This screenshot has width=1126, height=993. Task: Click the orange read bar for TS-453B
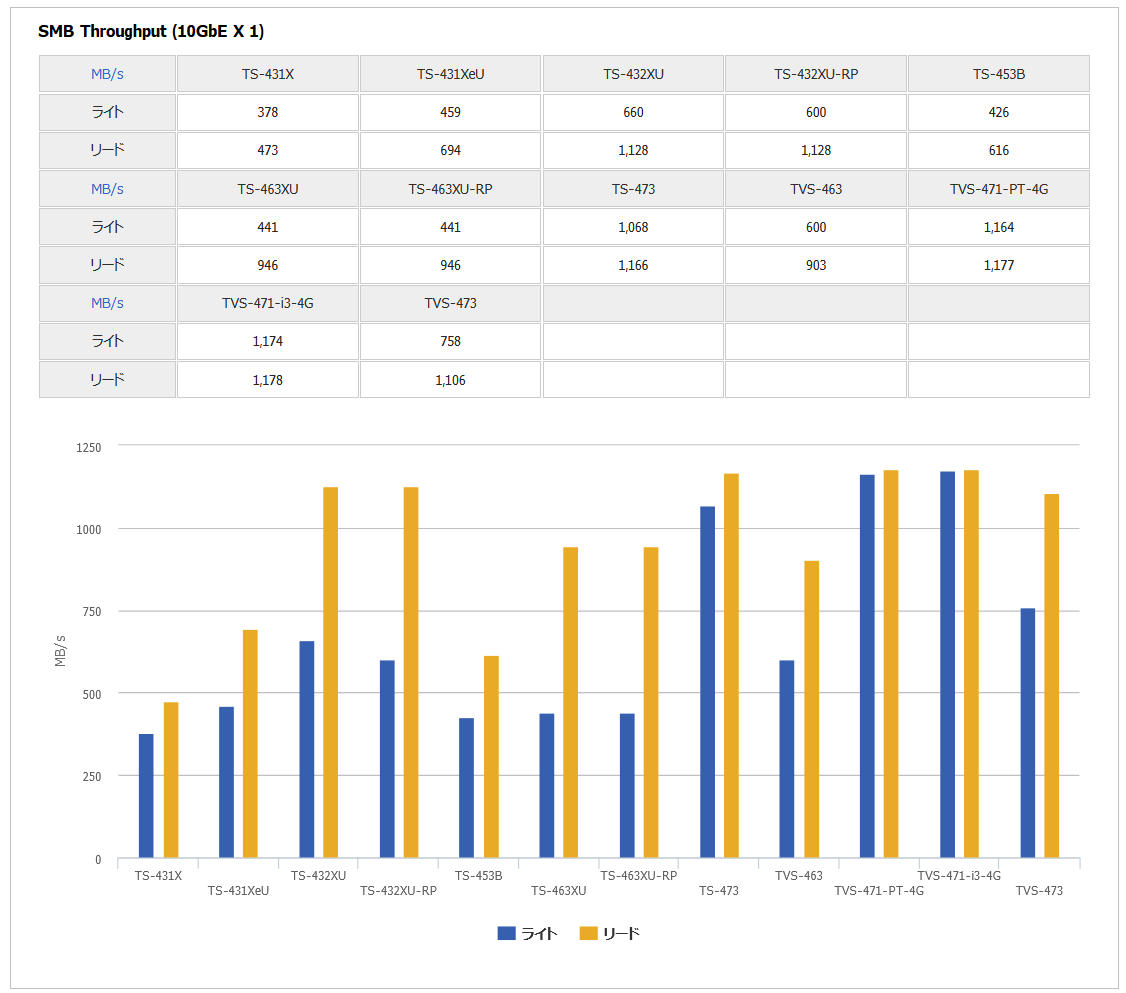[491, 757]
